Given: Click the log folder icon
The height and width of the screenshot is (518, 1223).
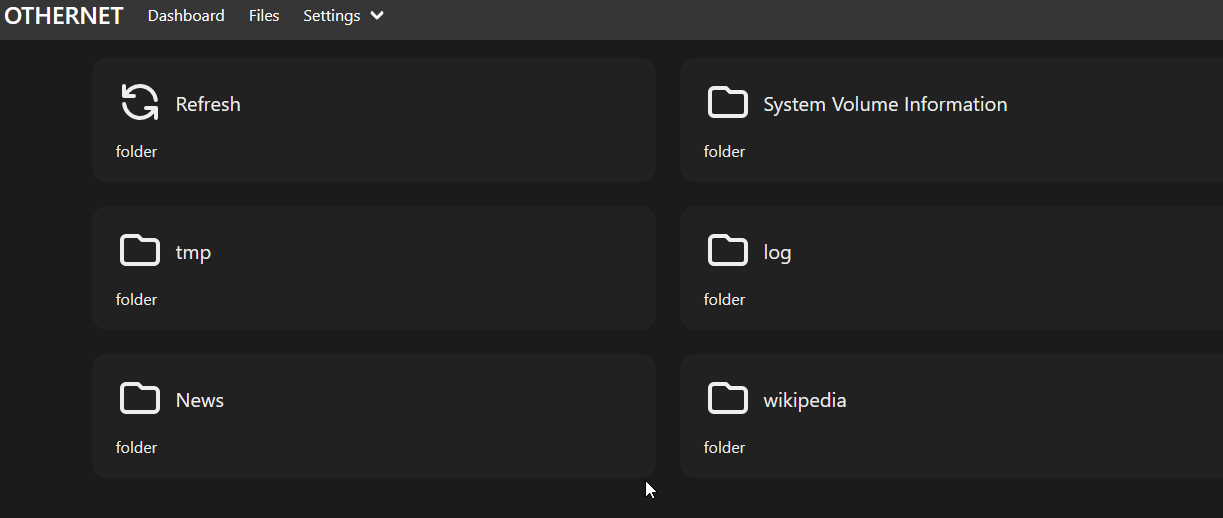Looking at the screenshot, I should (728, 250).
